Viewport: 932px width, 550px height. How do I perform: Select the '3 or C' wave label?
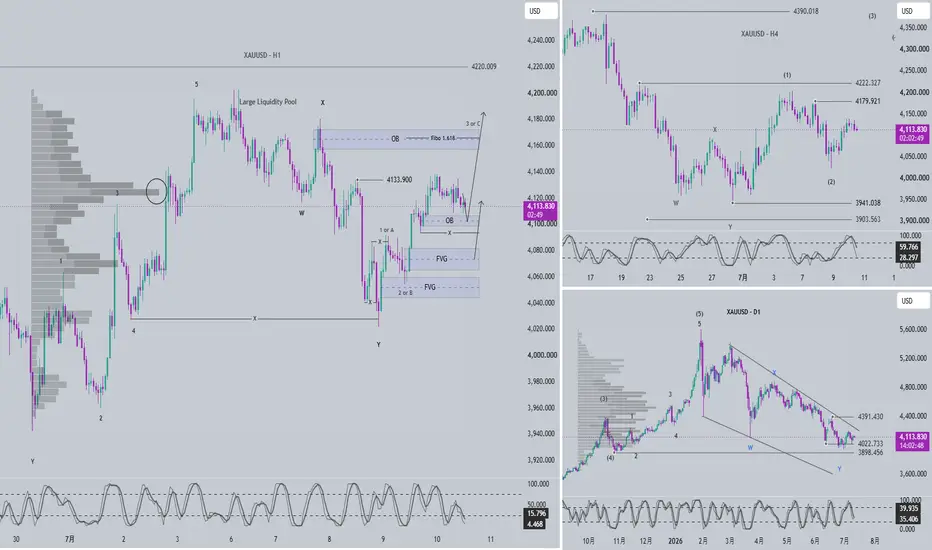coord(473,124)
